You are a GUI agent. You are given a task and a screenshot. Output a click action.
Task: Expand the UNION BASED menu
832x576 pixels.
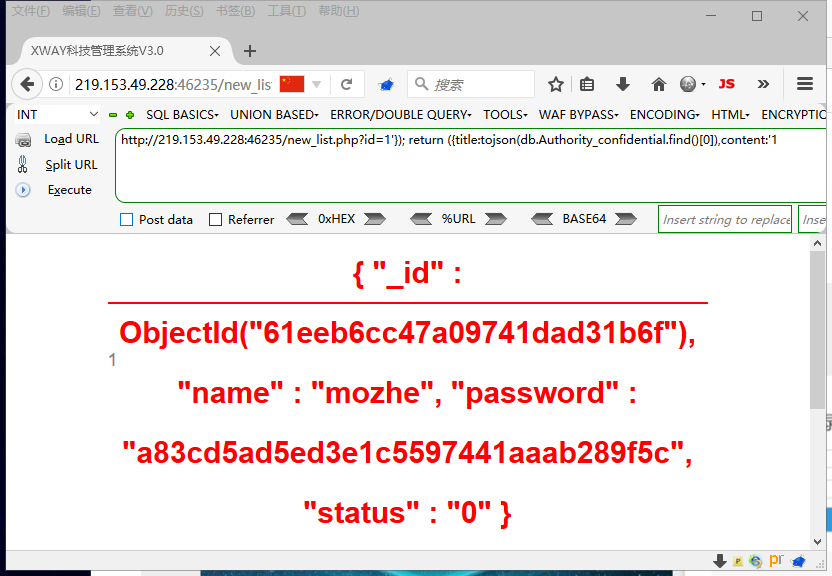tap(274, 115)
